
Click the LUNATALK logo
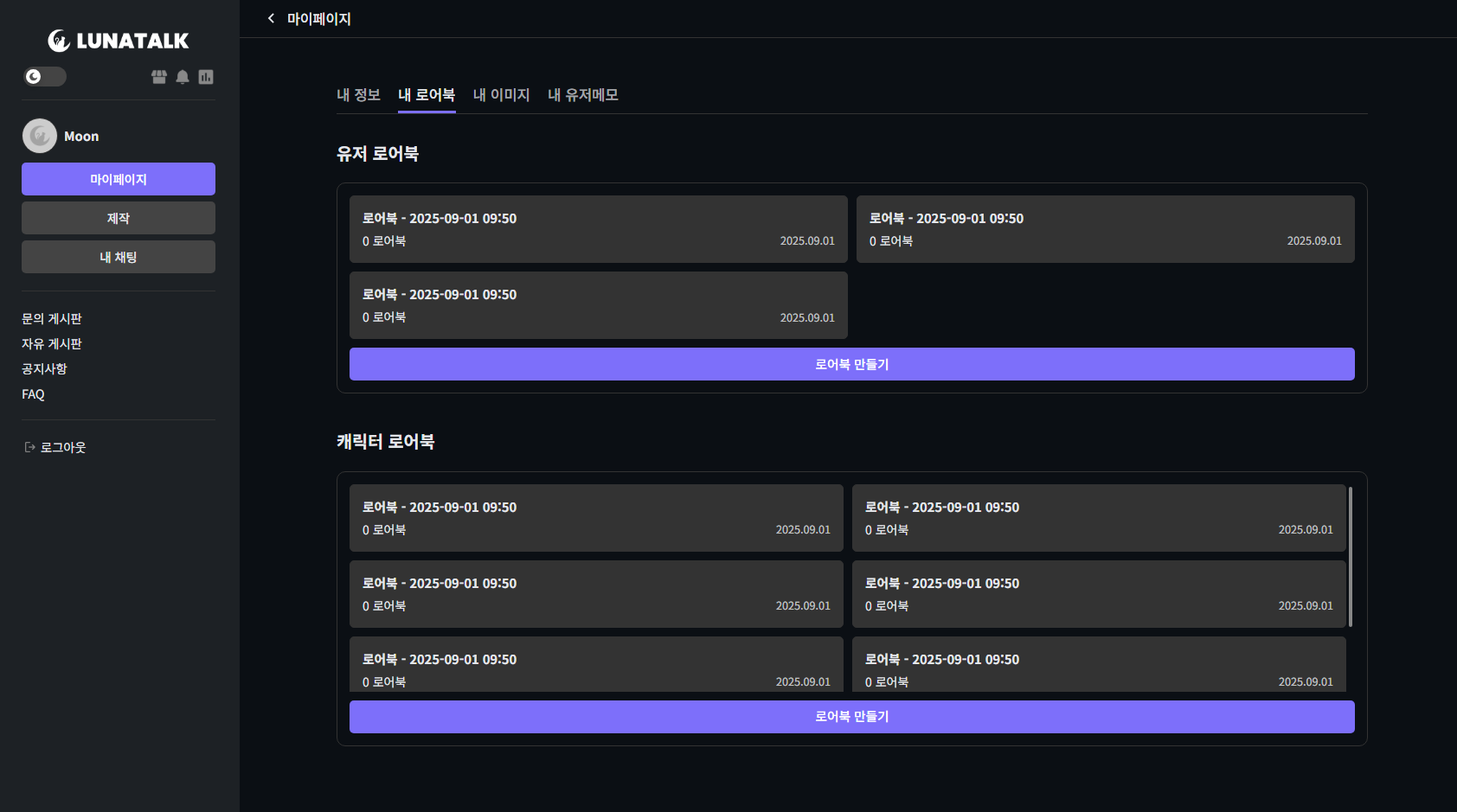coord(119,41)
